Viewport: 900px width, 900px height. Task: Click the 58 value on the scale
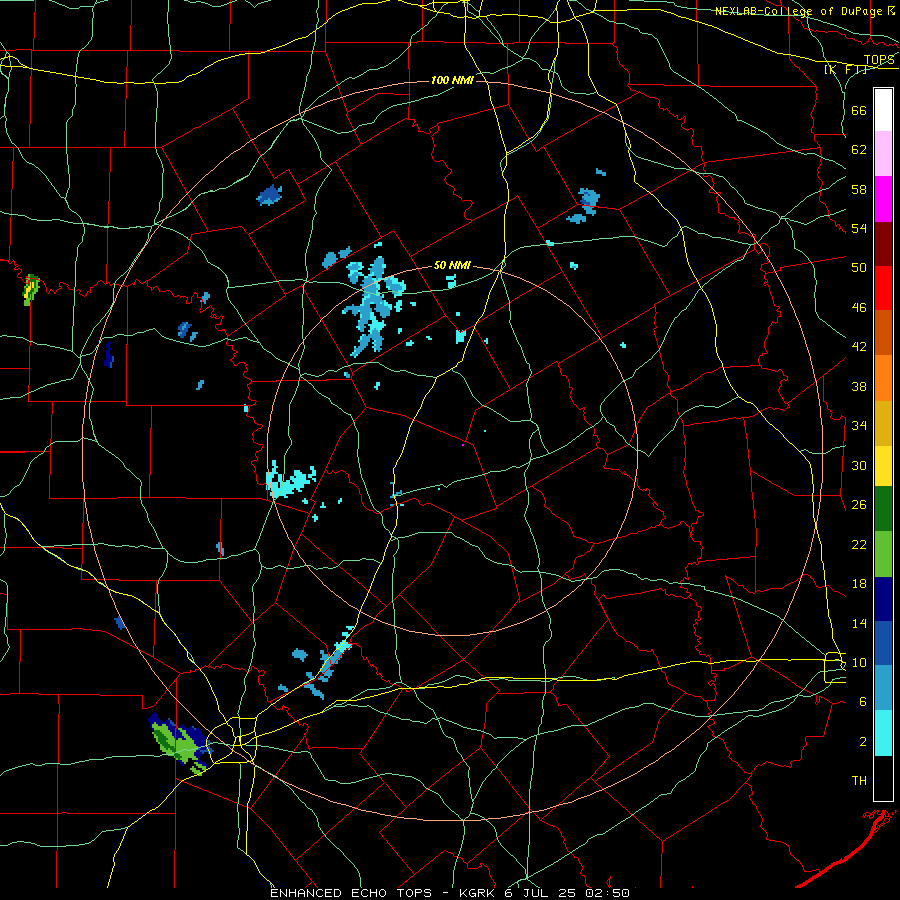[x=859, y=189]
